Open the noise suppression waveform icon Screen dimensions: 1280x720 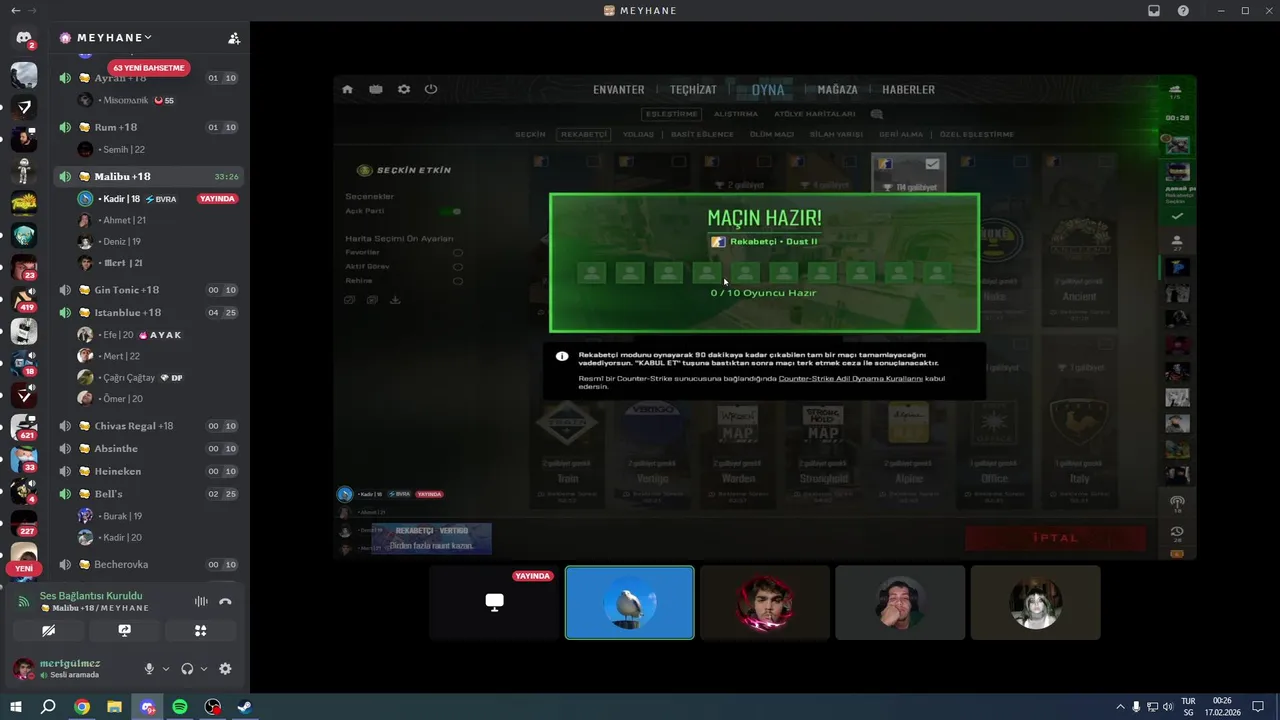coord(201,601)
